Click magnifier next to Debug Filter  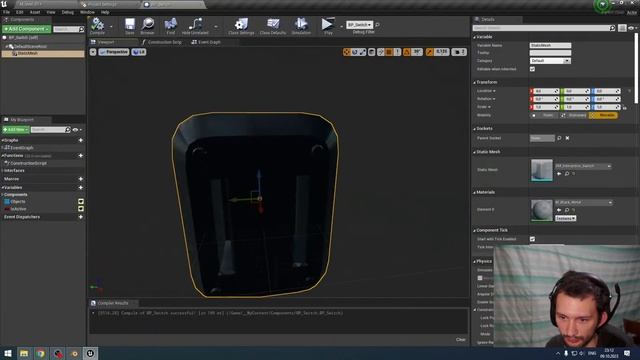pyautogui.click(x=377, y=25)
